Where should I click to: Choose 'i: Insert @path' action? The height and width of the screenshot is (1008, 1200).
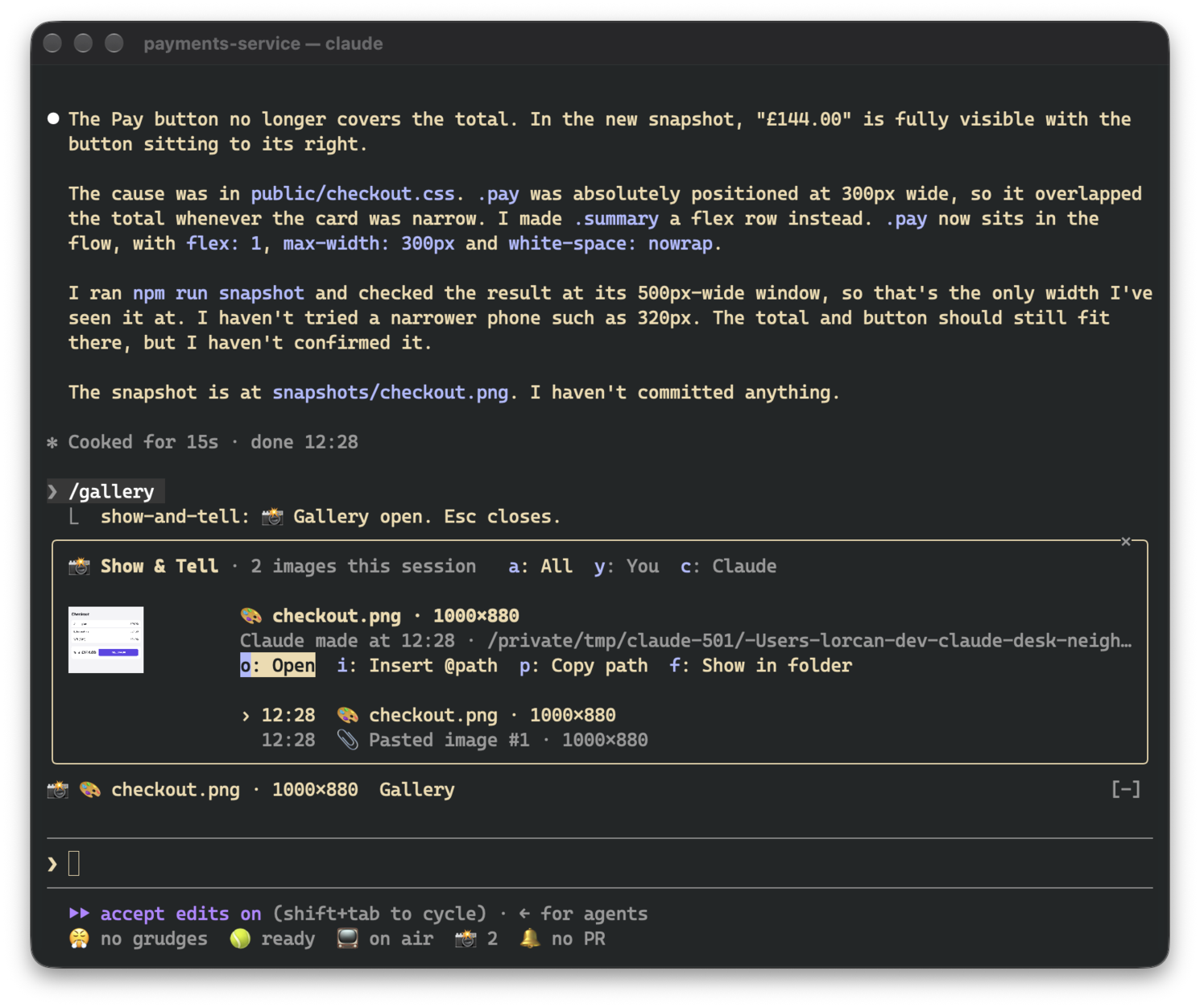417,666
